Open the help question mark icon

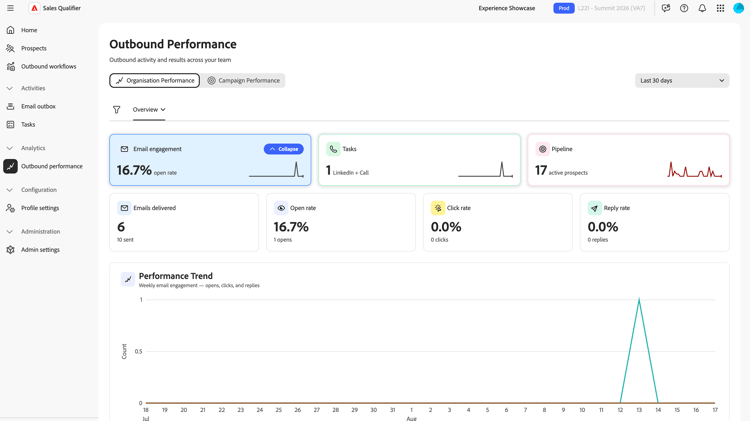point(684,8)
